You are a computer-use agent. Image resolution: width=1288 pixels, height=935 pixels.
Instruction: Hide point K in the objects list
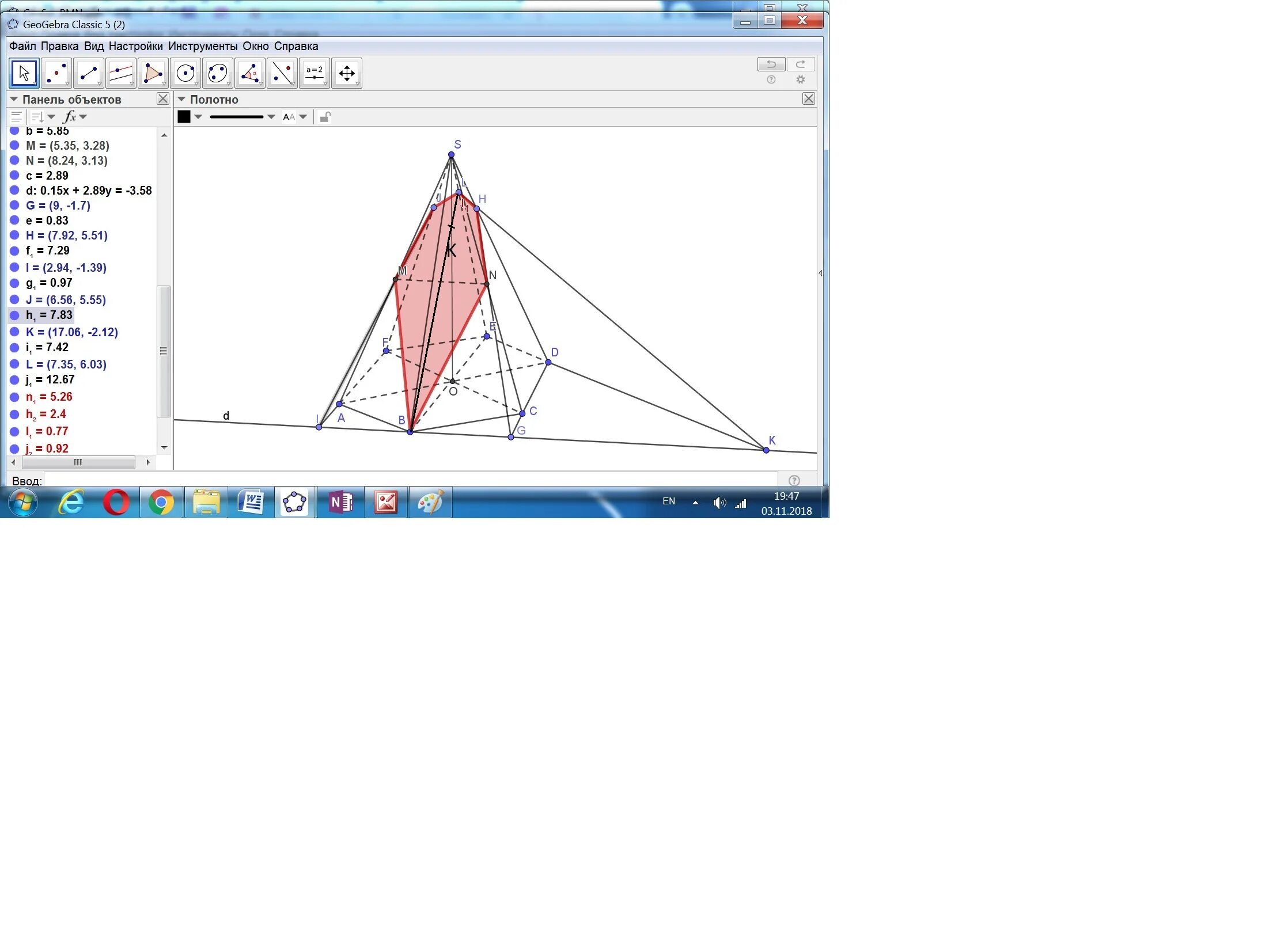(x=15, y=332)
